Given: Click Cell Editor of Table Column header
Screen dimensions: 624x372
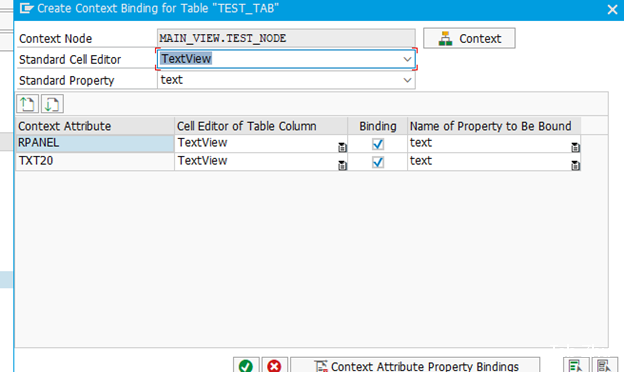Looking at the screenshot, I should coord(261,126).
